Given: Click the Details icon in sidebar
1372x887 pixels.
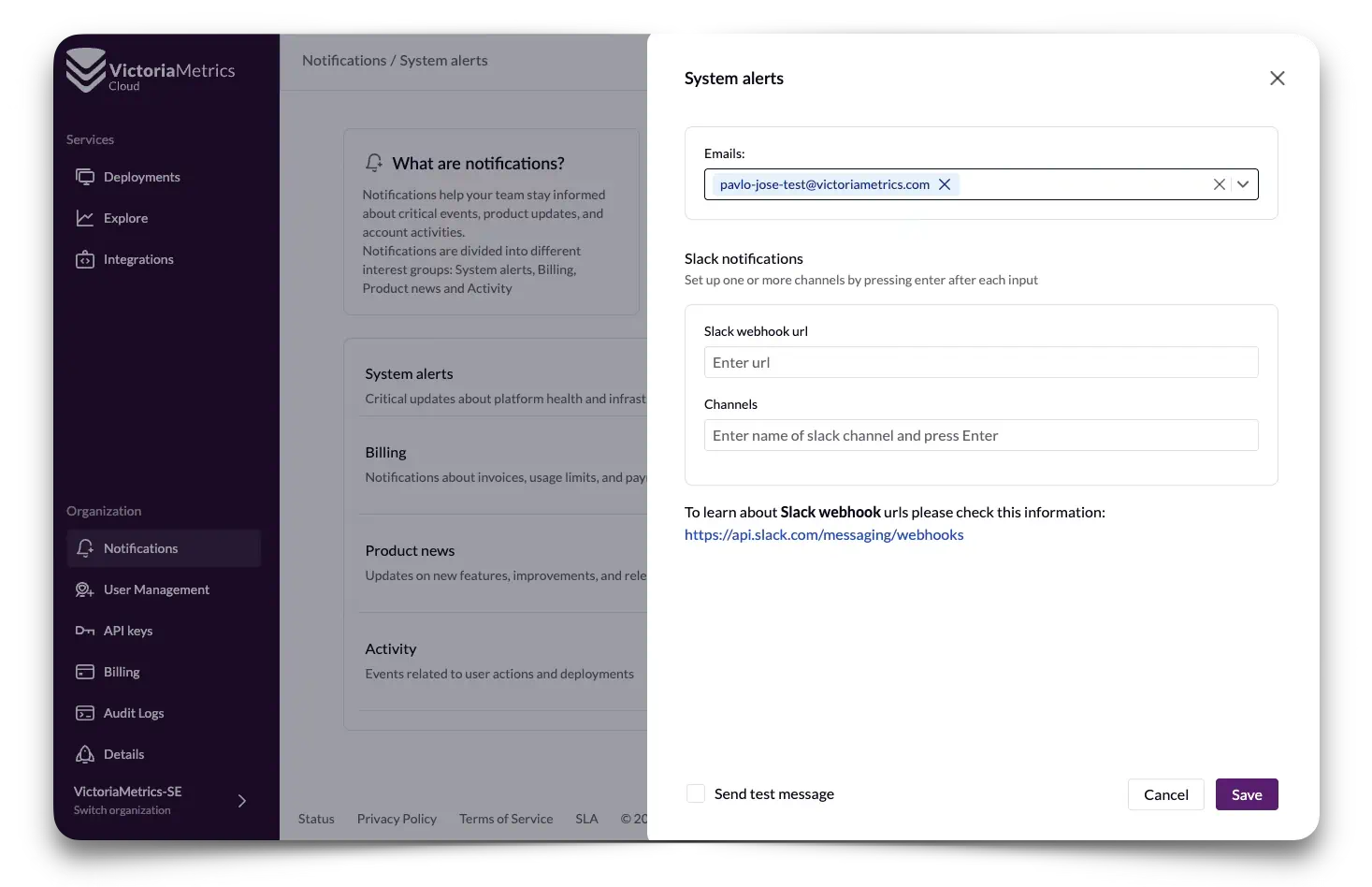Looking at the screenshot, I should pyautogui.click(x=85, y=754).
